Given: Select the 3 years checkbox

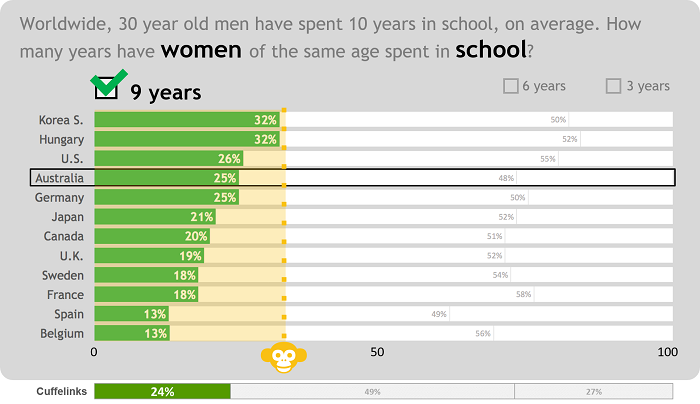Looking at the screenshot, I should (x=614, y=86).
